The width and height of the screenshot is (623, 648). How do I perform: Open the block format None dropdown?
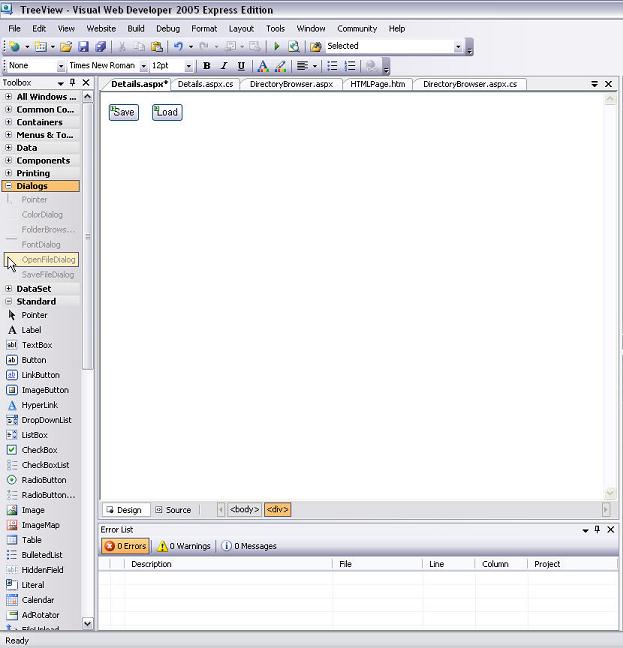[x=61, y=66]
